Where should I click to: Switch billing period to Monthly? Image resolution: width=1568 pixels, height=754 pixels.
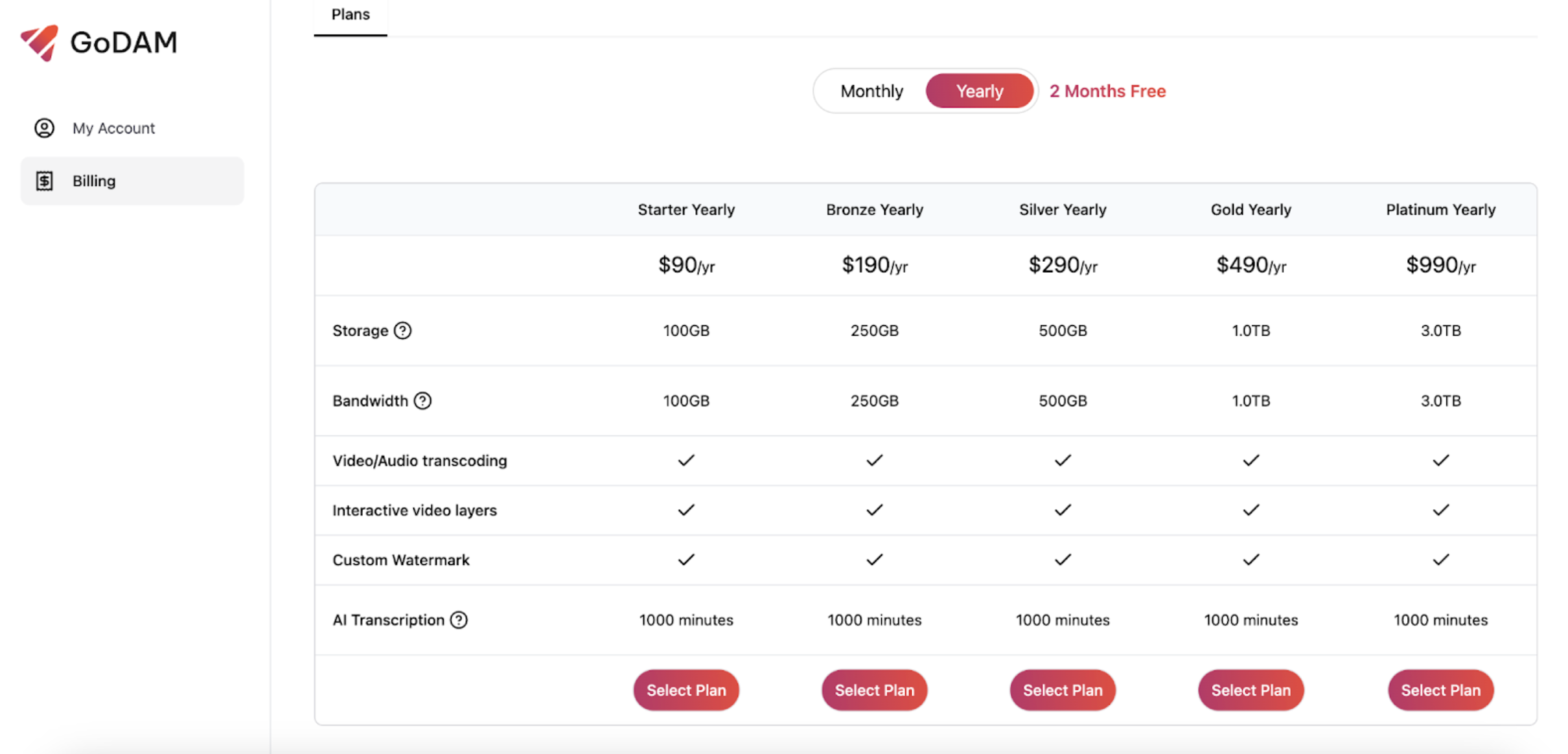871,91
